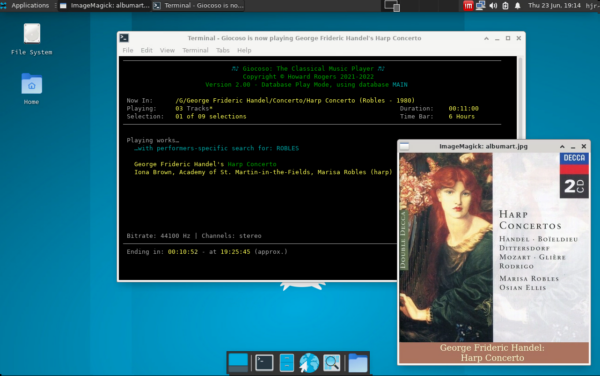Open the Terminal File menu

pyautogui.click(x=128, y=50)
